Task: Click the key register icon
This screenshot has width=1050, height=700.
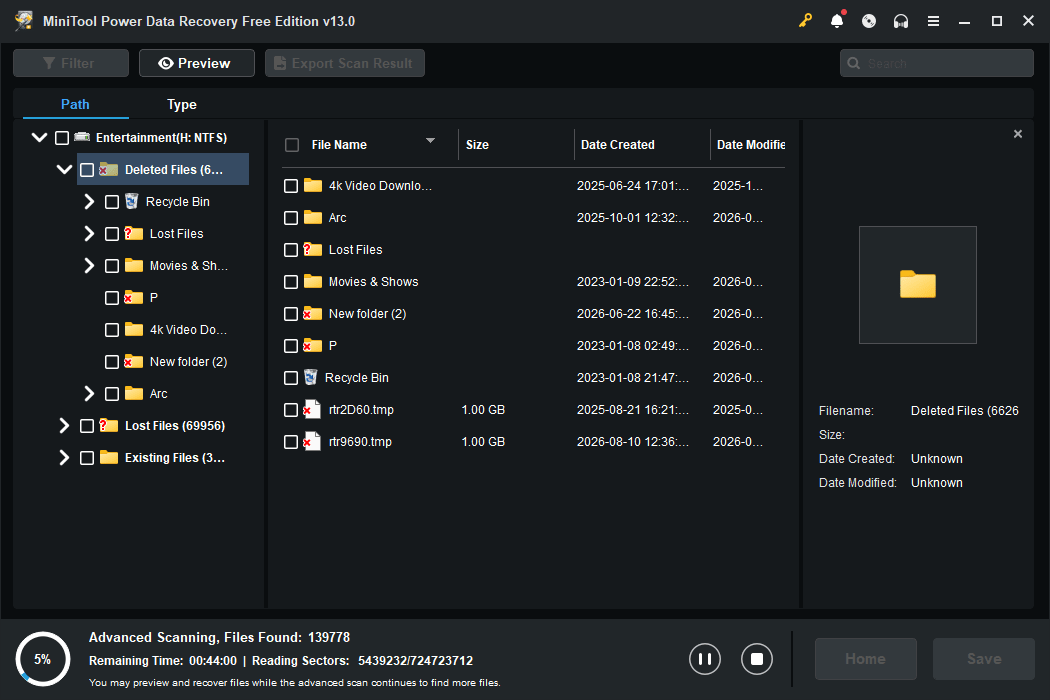Action: [805, 21]
